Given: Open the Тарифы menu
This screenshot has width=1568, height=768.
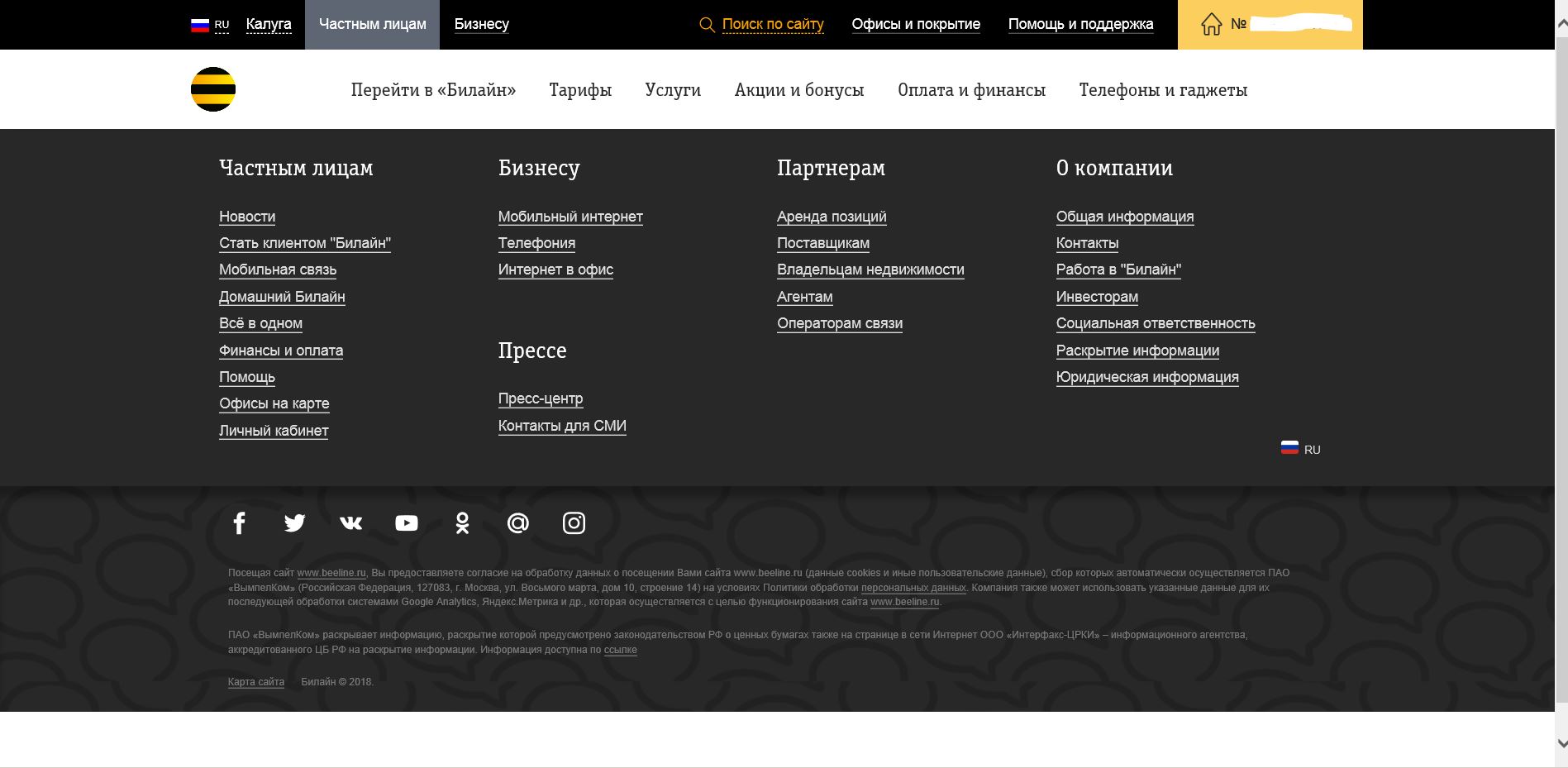Looking at the screenshot, I should tap(580, 90).
